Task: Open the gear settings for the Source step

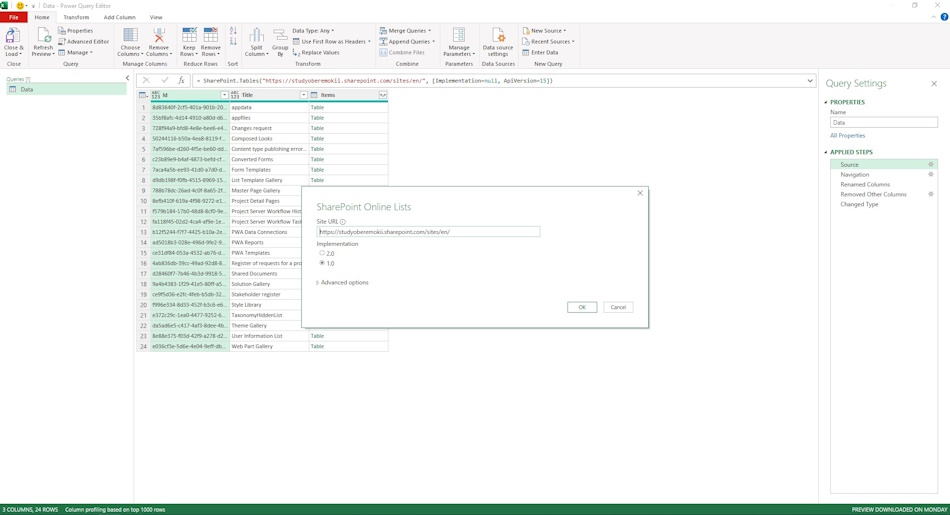Action: pyautogui.click(x=931, y=164)
